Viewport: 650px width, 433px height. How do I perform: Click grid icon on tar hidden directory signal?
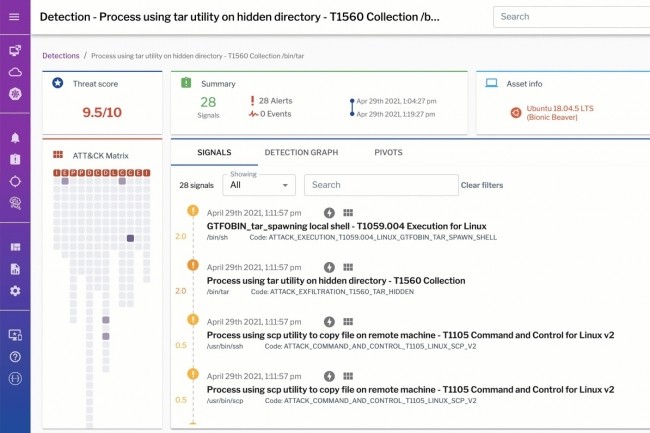coord(348,267)
